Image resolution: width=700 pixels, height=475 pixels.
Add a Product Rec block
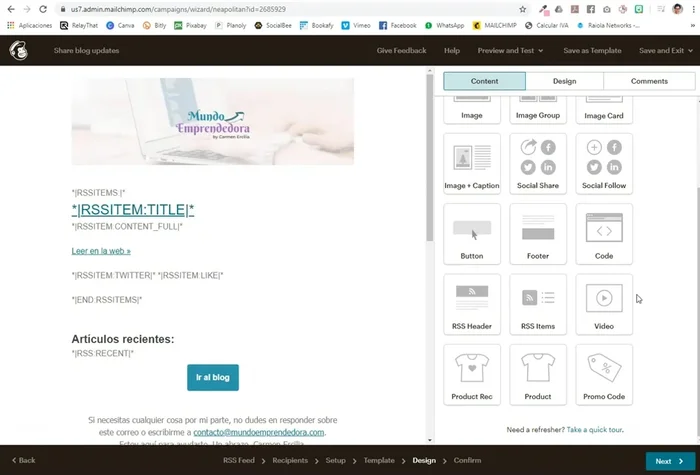pos(472,375)
